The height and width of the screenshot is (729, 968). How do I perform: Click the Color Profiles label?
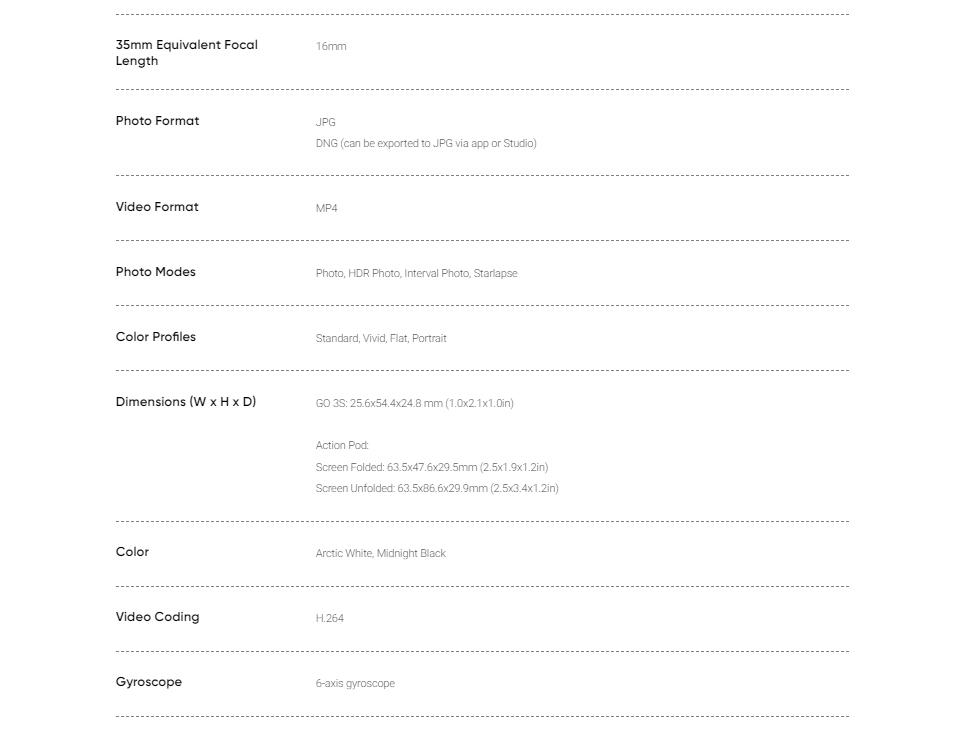tap(156, 336)
